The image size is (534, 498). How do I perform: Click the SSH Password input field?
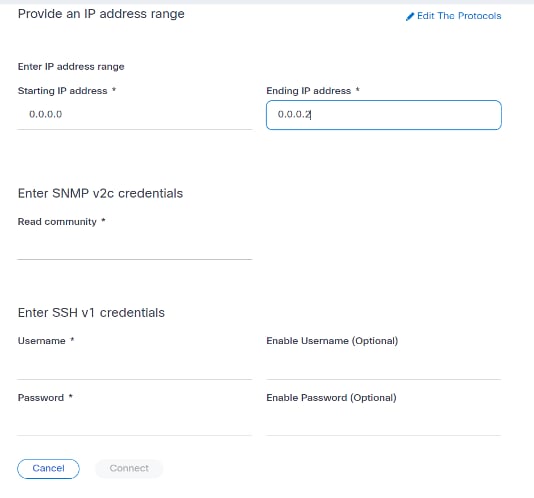[135, 422]
